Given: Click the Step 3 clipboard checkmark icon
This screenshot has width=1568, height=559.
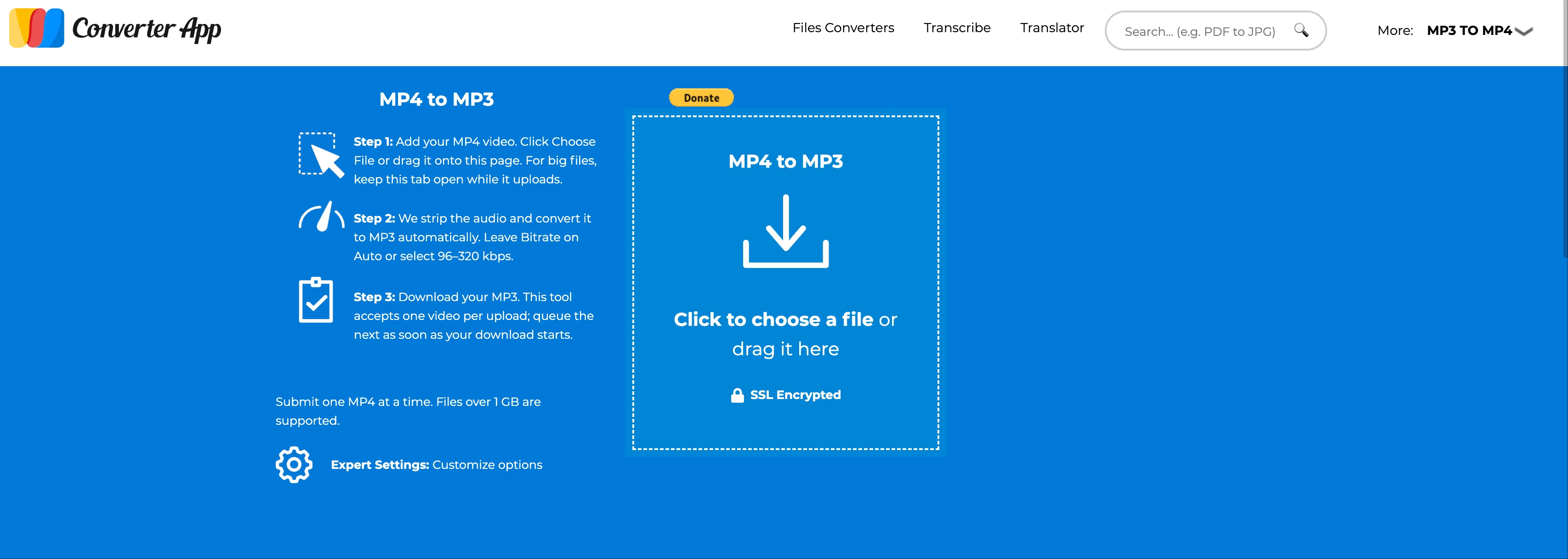Looking at the screenshot, I should click(x=315, y=300).
